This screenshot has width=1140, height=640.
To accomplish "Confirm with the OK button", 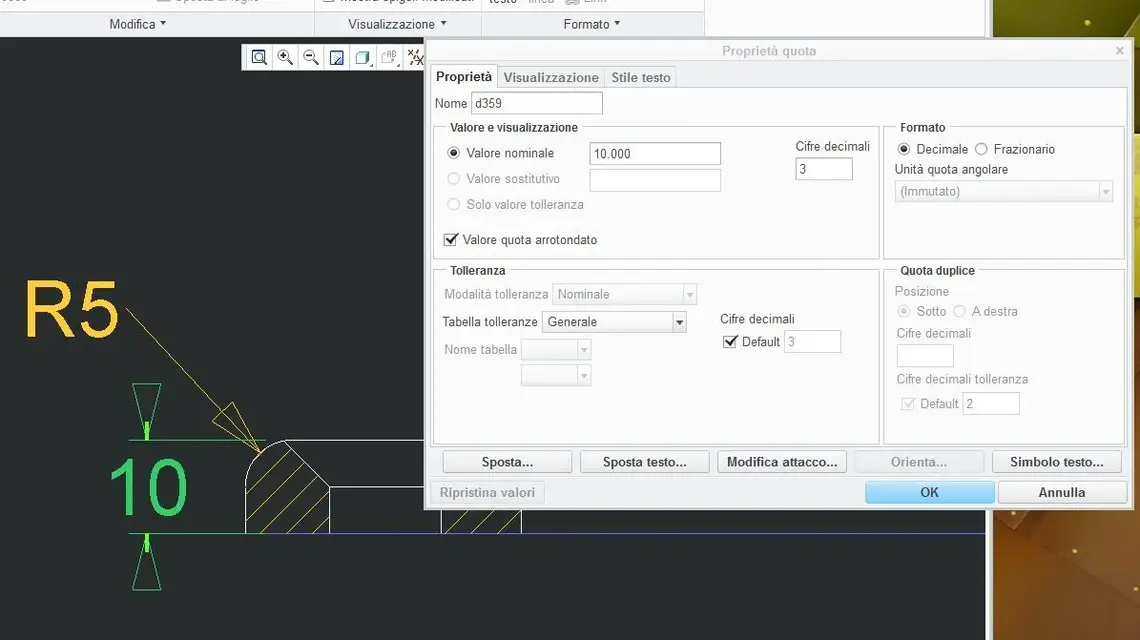I will coord(929,492).
